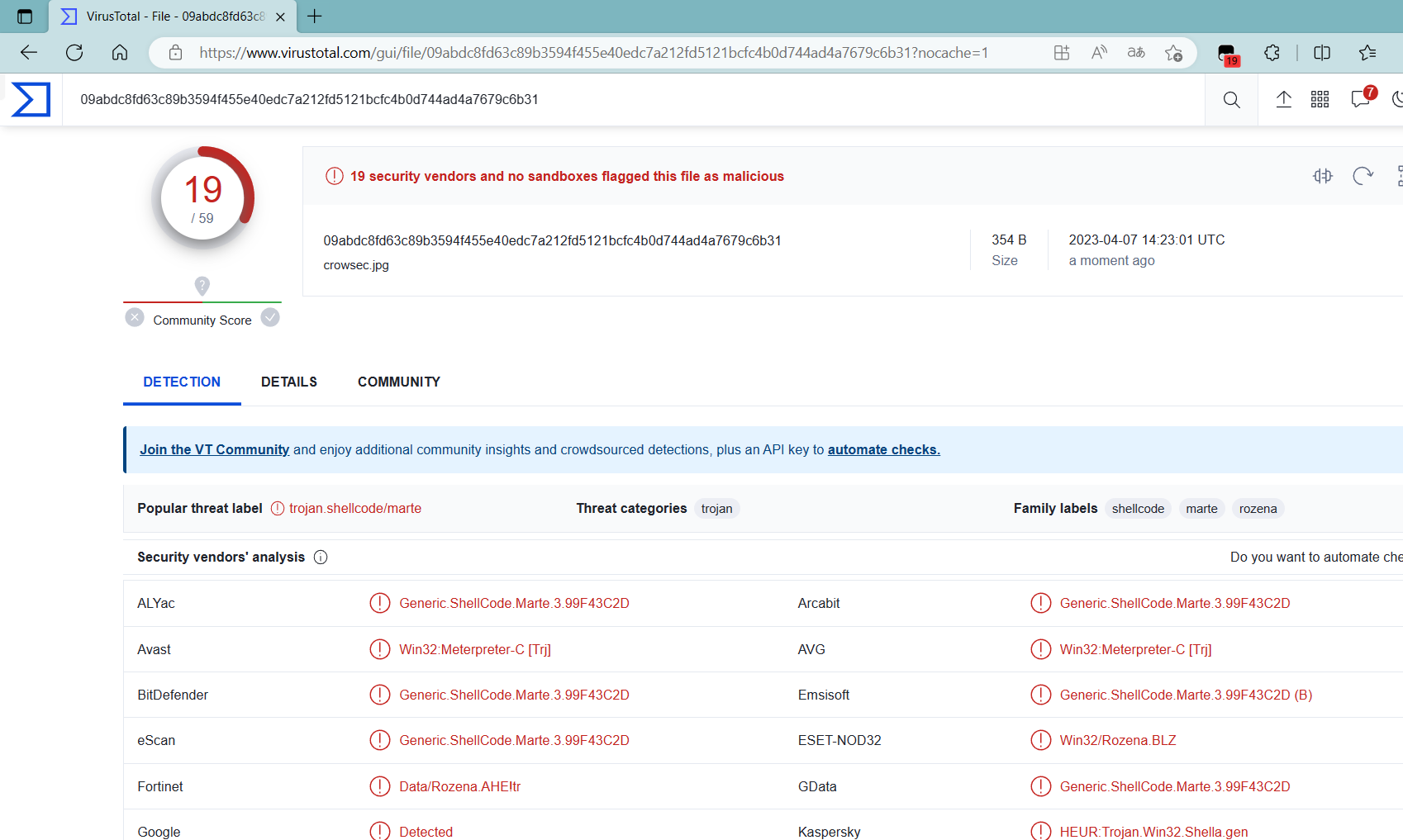Open VirusTotal notifications with 7 alerts

(x=1359, y=99)
